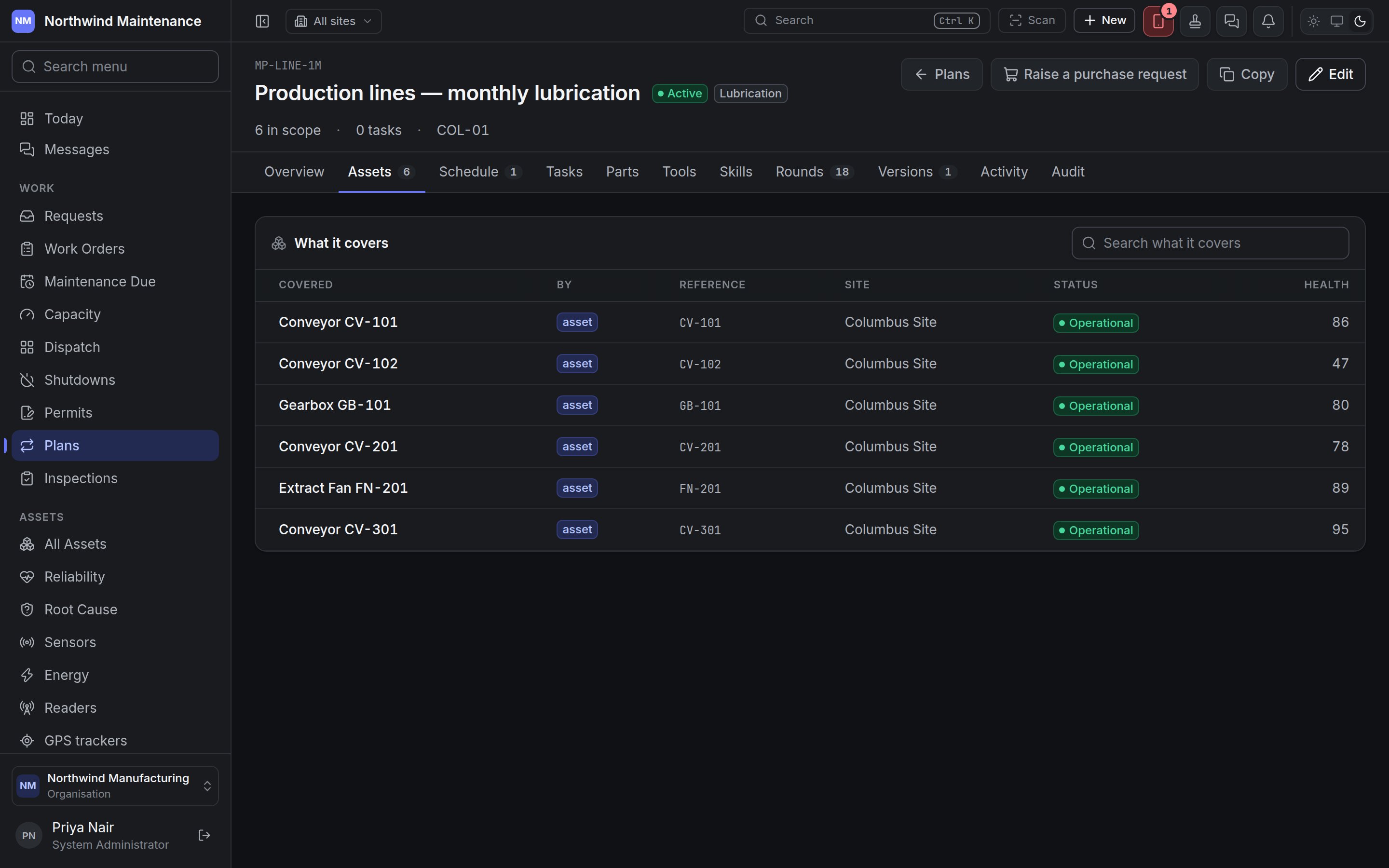Switch to light theme sun icon
1389x868 pixels.
(x=1313, y=21)
